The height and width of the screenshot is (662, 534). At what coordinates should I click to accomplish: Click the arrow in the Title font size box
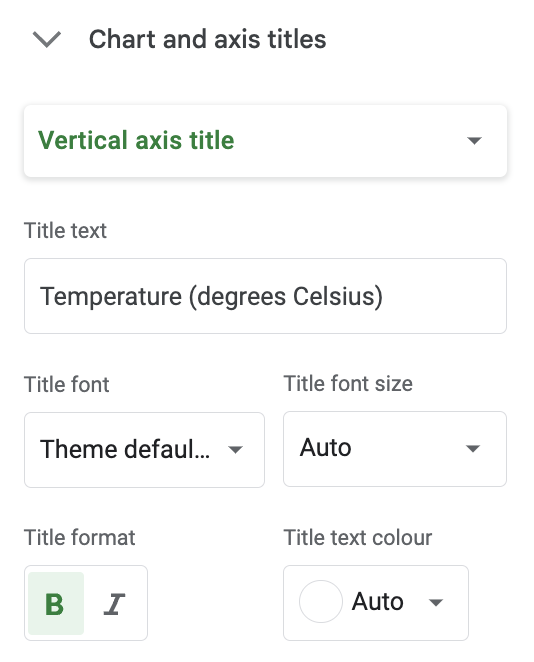(x=472, y=448)
